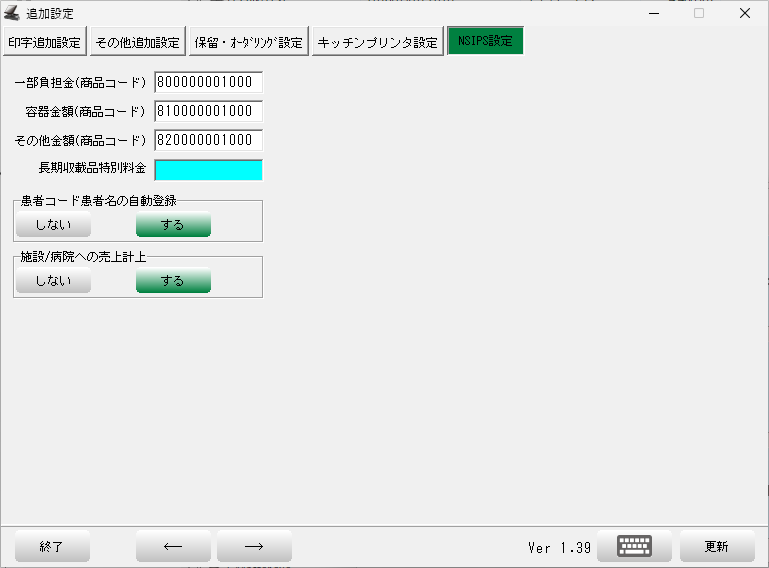Click the right arrow navigation button

coord(254,546)
